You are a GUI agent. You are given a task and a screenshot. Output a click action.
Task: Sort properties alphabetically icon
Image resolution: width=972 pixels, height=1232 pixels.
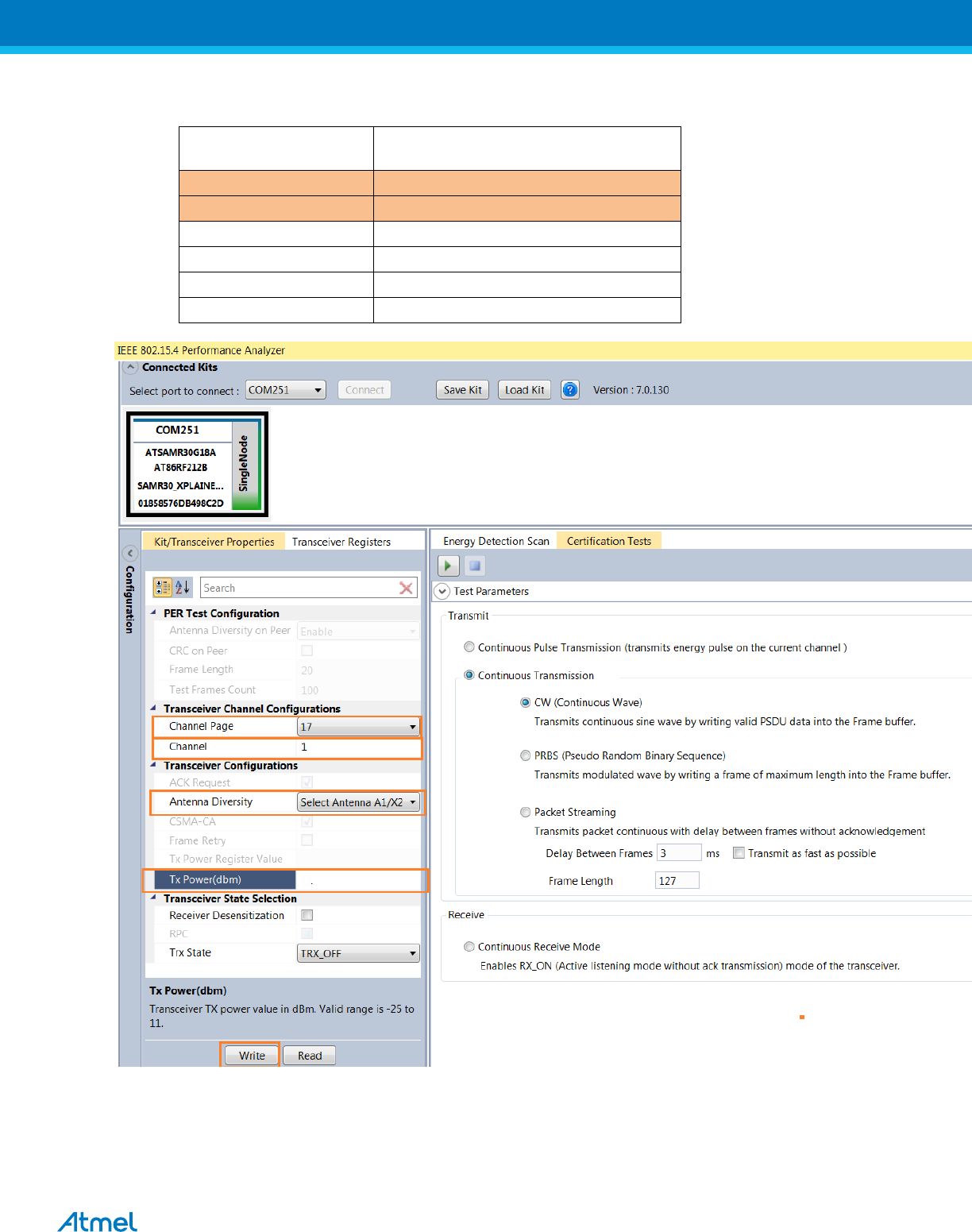[183, 588]
